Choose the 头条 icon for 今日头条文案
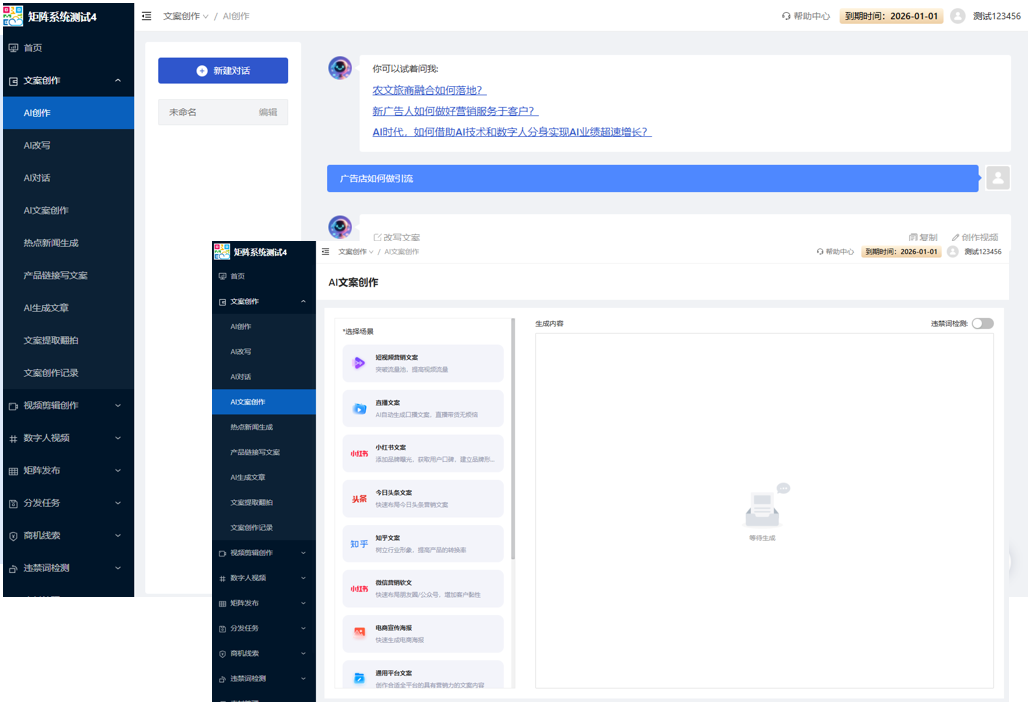Screen dimensions: 1033x706 (359, 498)
